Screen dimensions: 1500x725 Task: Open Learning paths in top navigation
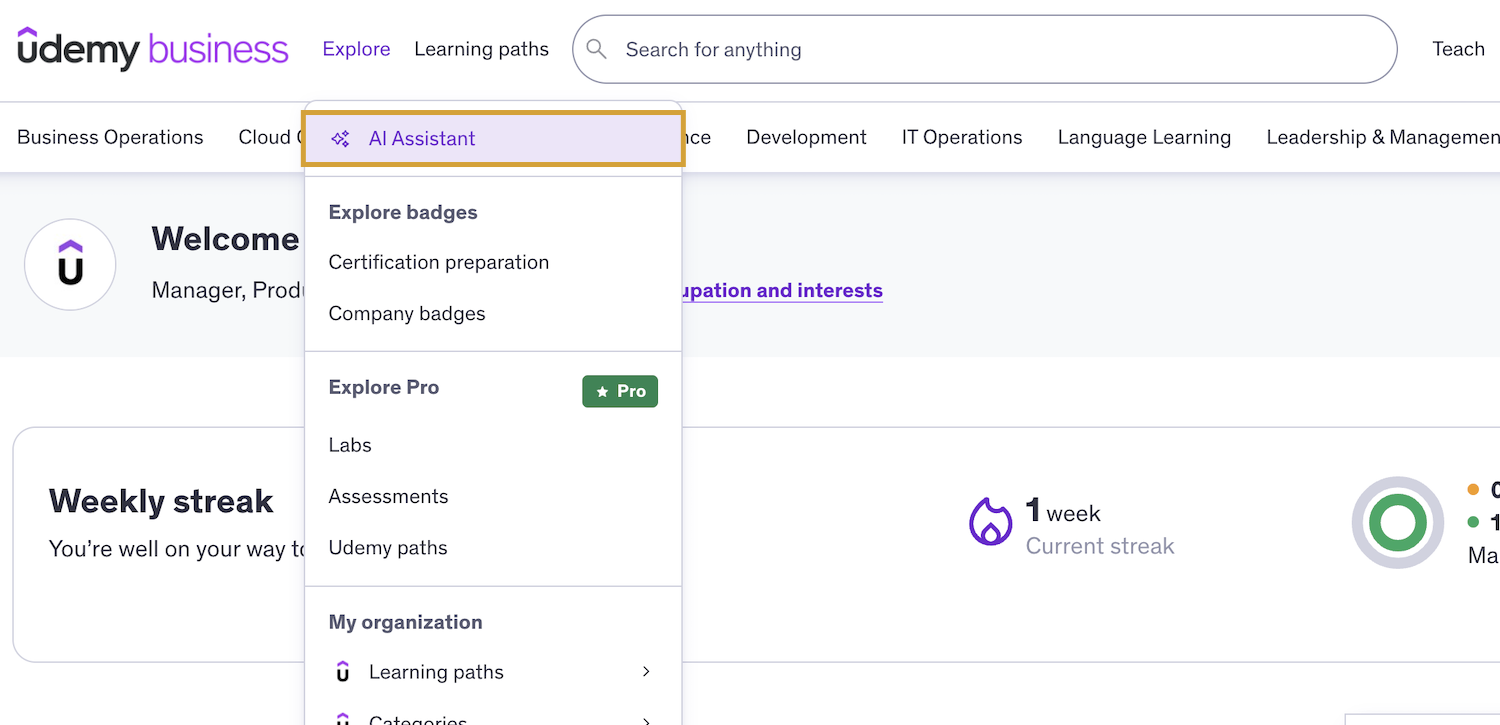click(481, 49)
